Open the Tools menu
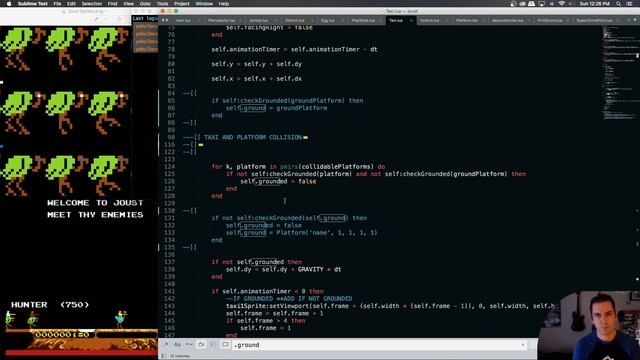This screenshot has height=360, width=640. pyautogui.click(x=162, y=4)
